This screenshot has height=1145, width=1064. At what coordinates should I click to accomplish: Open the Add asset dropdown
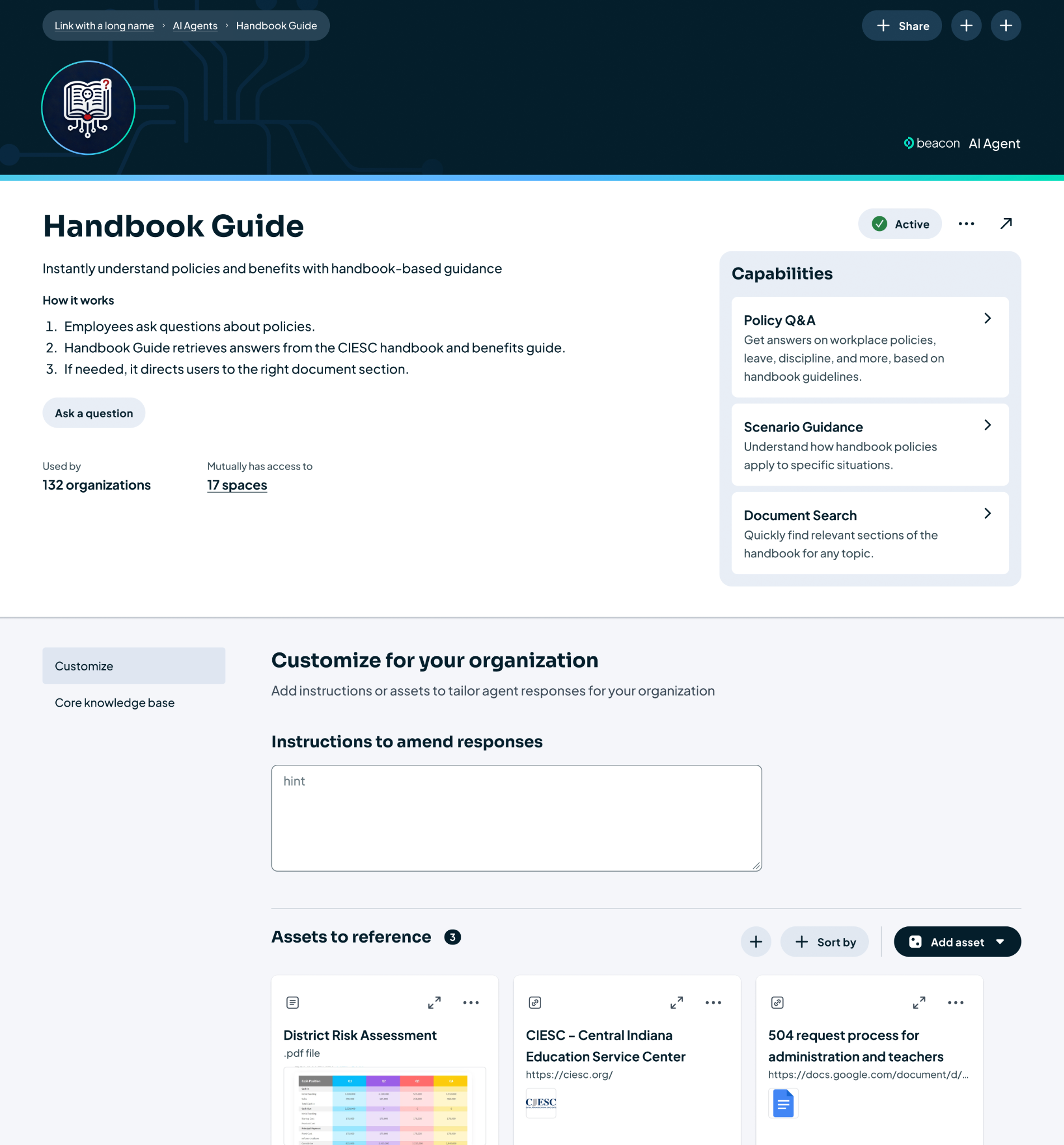(957, 942)
